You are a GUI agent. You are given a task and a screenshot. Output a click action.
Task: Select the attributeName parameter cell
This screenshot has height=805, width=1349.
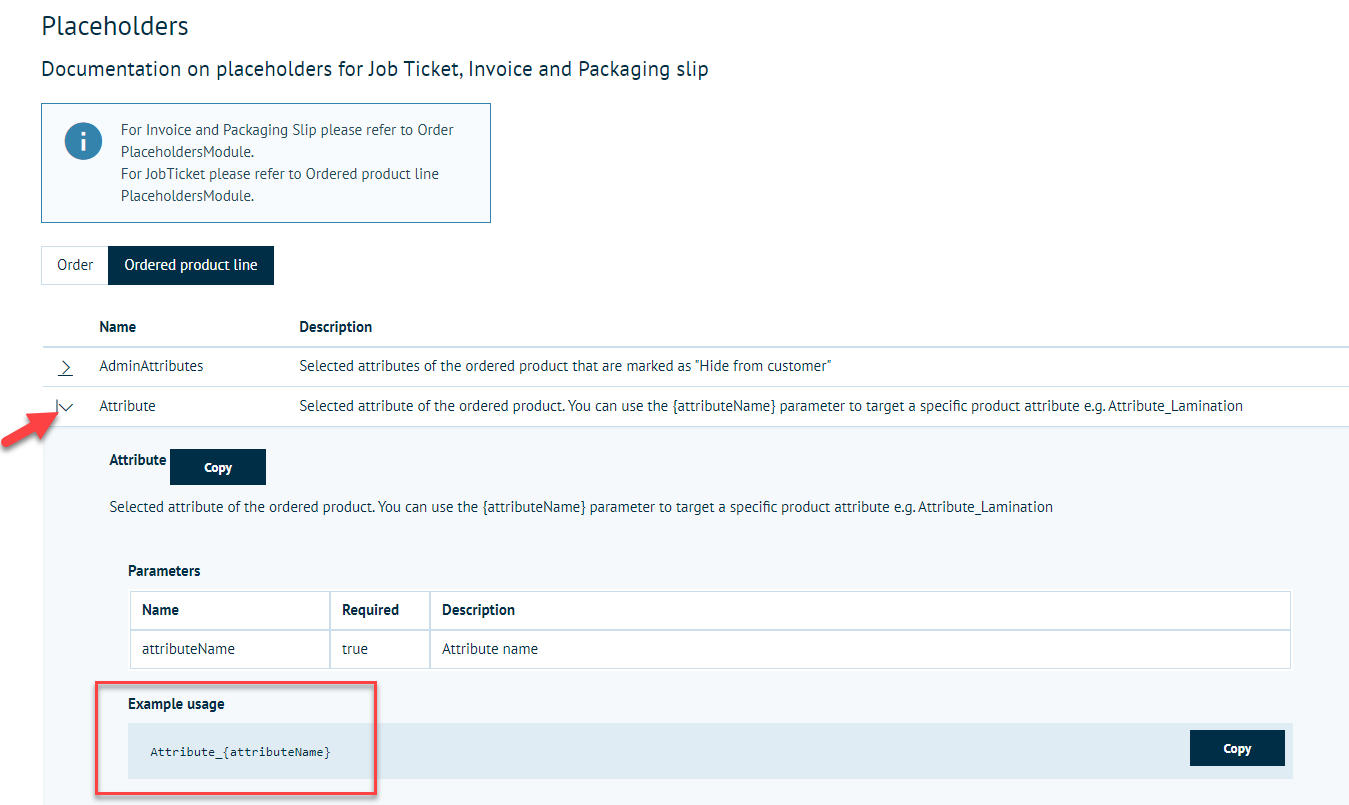click(x=189, y=649)
